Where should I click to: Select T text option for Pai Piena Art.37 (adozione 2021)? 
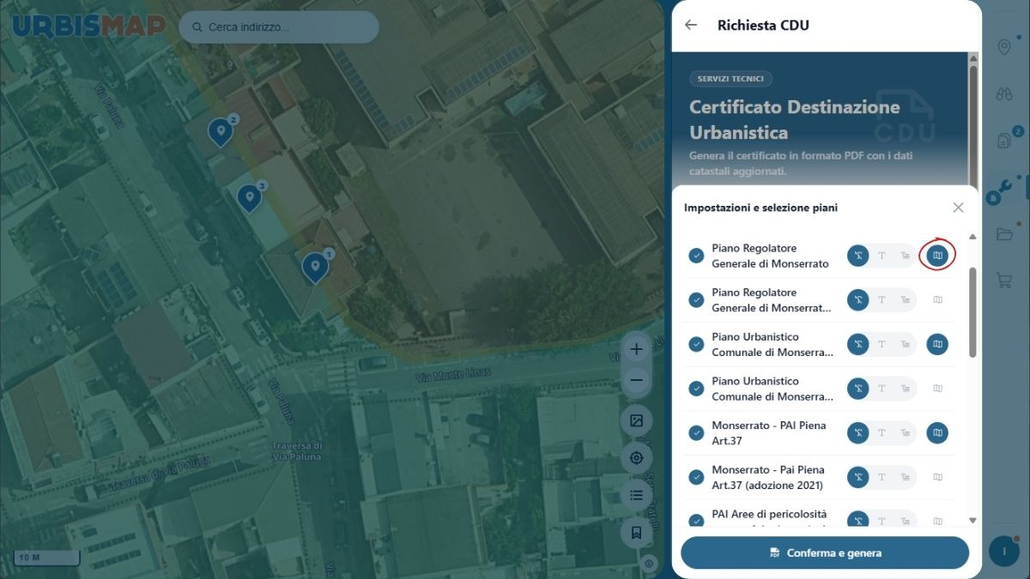(x=882, y=477)
